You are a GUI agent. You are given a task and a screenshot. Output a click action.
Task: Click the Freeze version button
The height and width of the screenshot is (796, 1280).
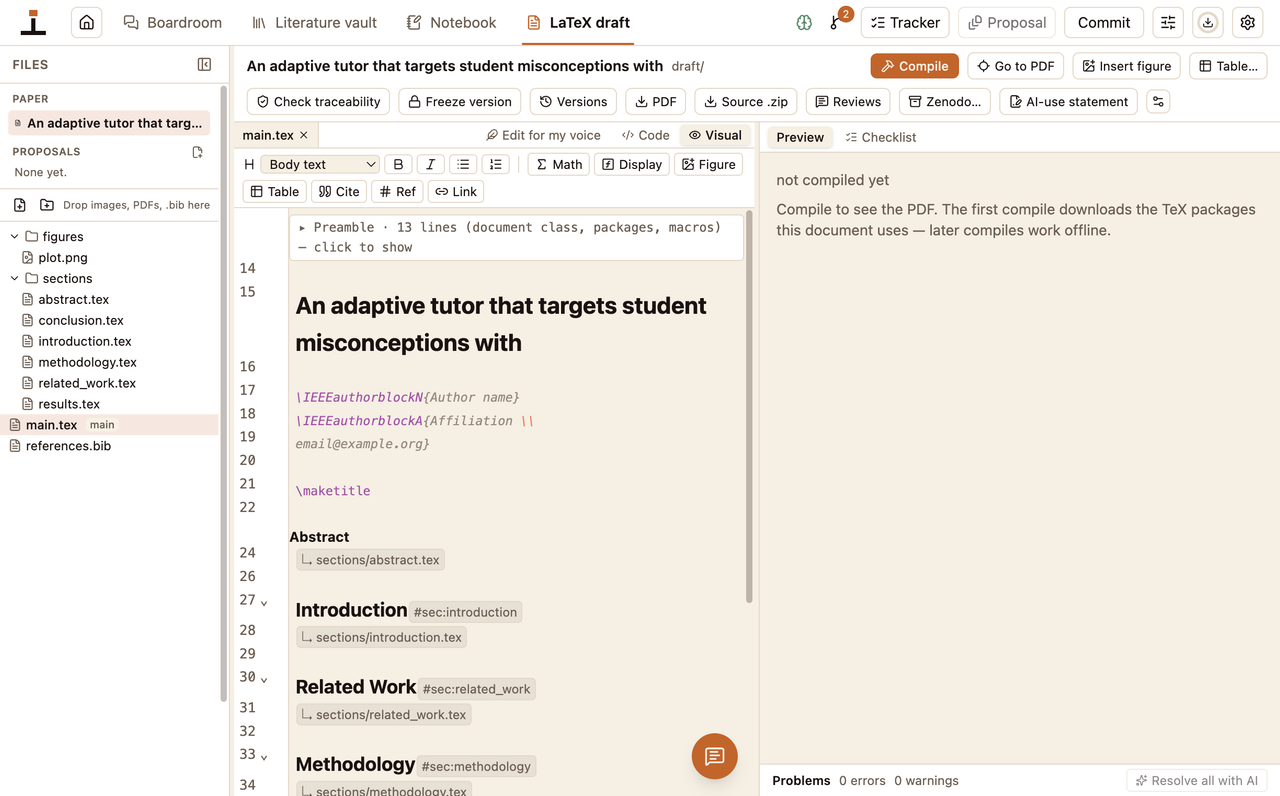[x=459, y=101]
